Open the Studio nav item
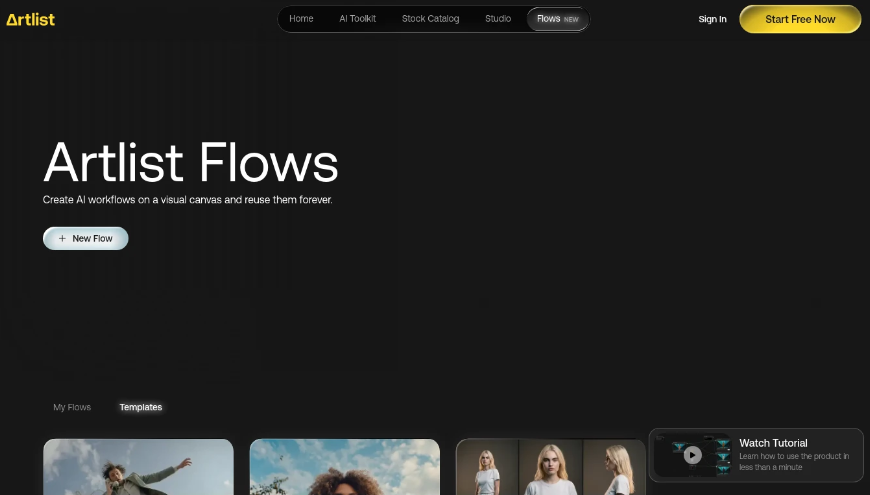The width and height of the screenshot is (870, 495). [x=498, y=19]
